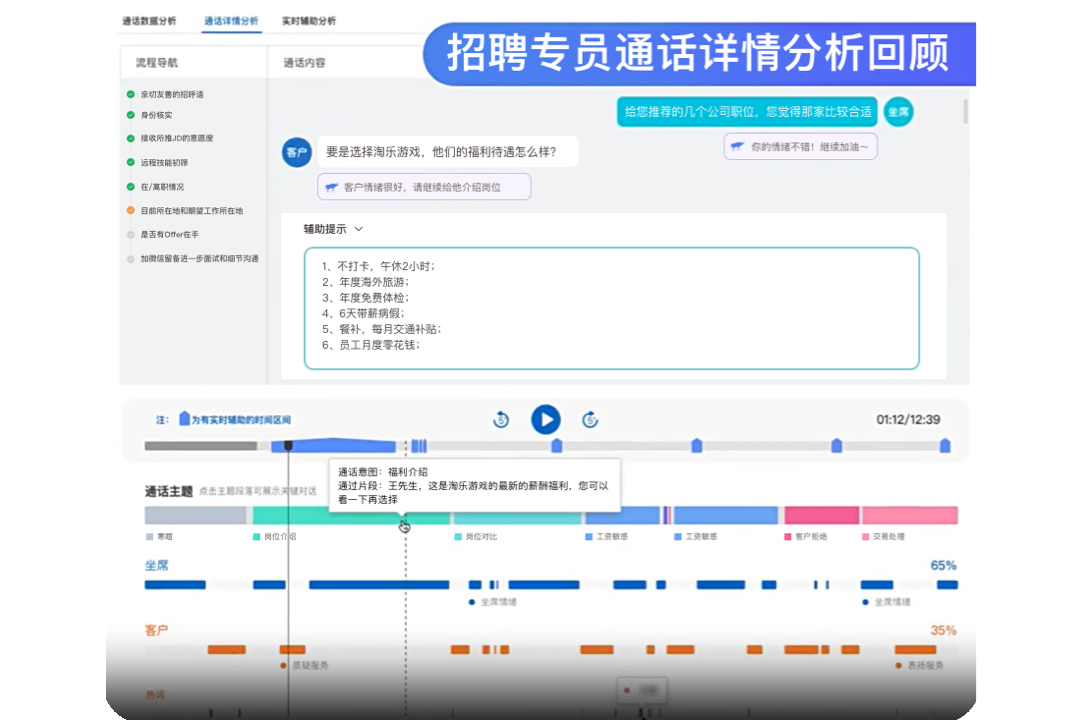Switch to the 实时辅助分析 tab

click(308, 21)
